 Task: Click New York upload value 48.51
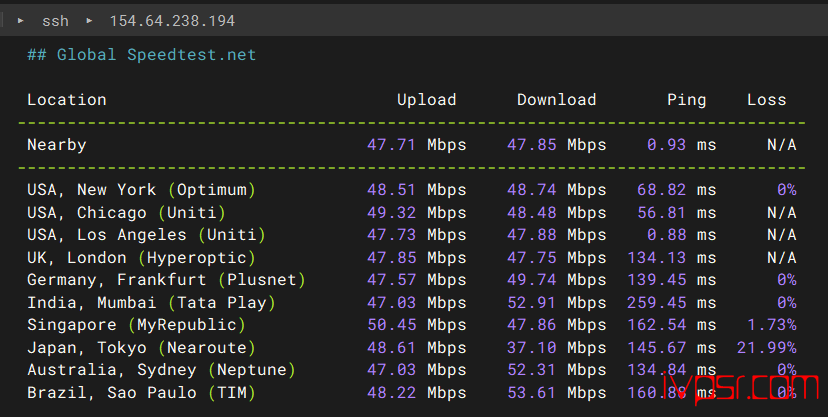(x=391, y=189)
